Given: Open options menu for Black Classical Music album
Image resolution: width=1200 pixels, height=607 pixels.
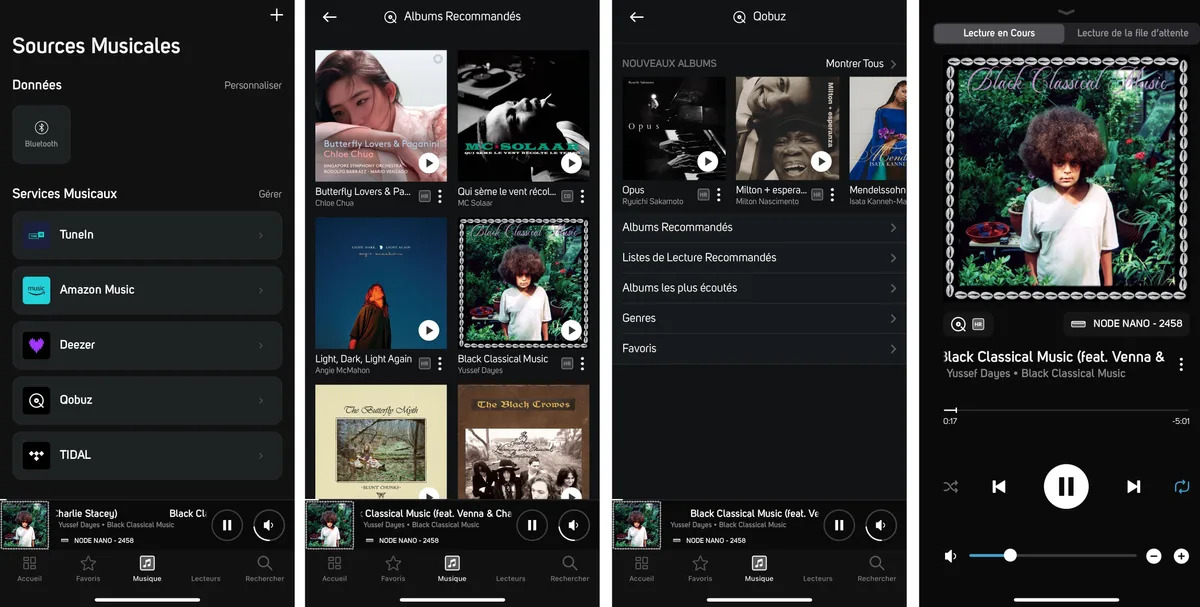Looking at the screenshot, I should click(583, 364).
